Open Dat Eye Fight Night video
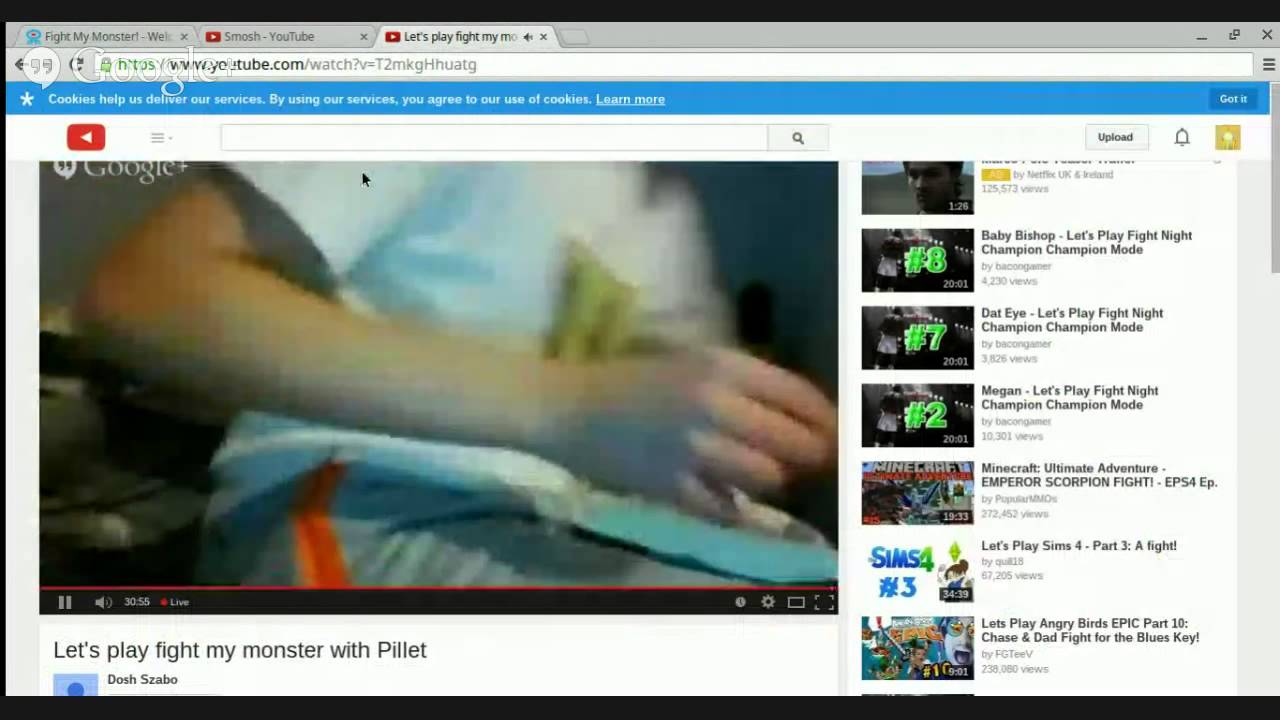The image size is (1280, 720). pos(1072,320)
